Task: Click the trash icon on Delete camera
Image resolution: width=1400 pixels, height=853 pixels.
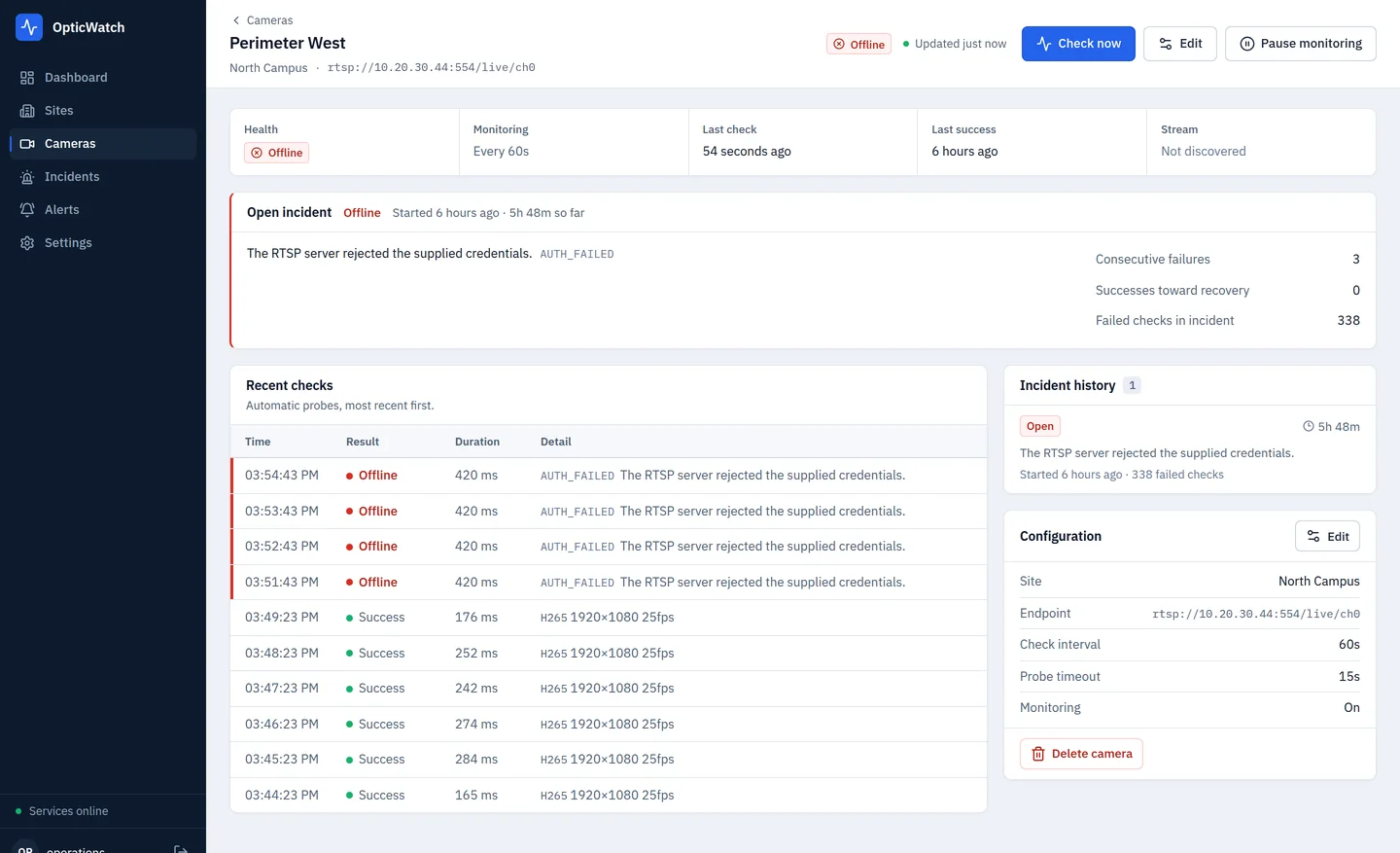Action: tap(1038, 754)
